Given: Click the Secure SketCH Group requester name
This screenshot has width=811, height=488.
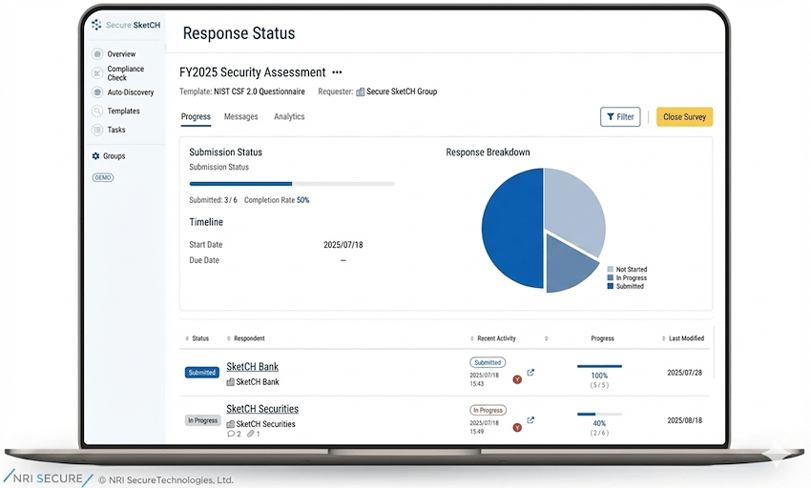Looking at the screenshot, I should (402, 92).
